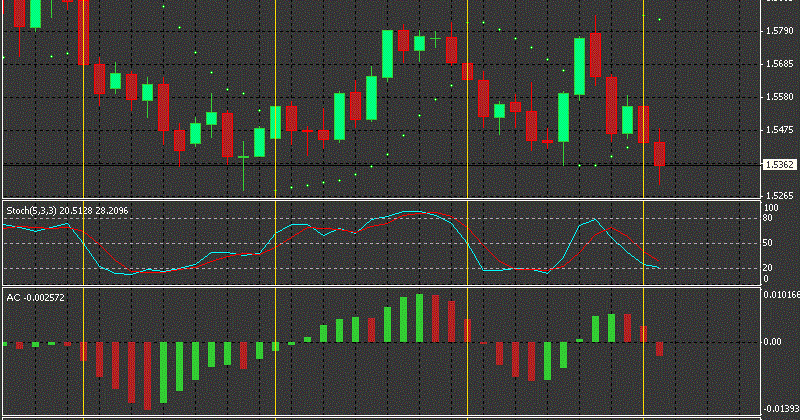The height and width of the screenshot is (420, 800).
Task: Click the AC scale value 0.00
Action: click(772, 342)
